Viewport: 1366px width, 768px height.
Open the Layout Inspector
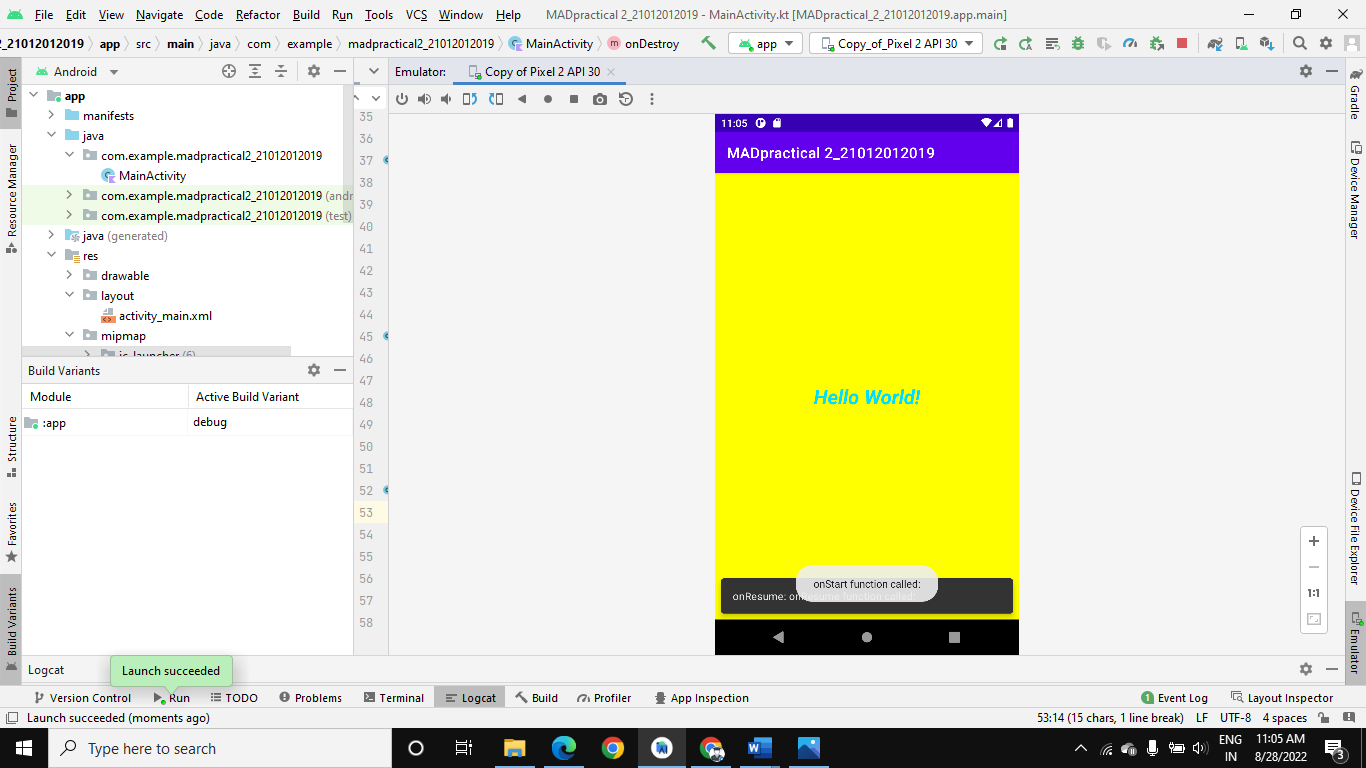[1281, 698]
